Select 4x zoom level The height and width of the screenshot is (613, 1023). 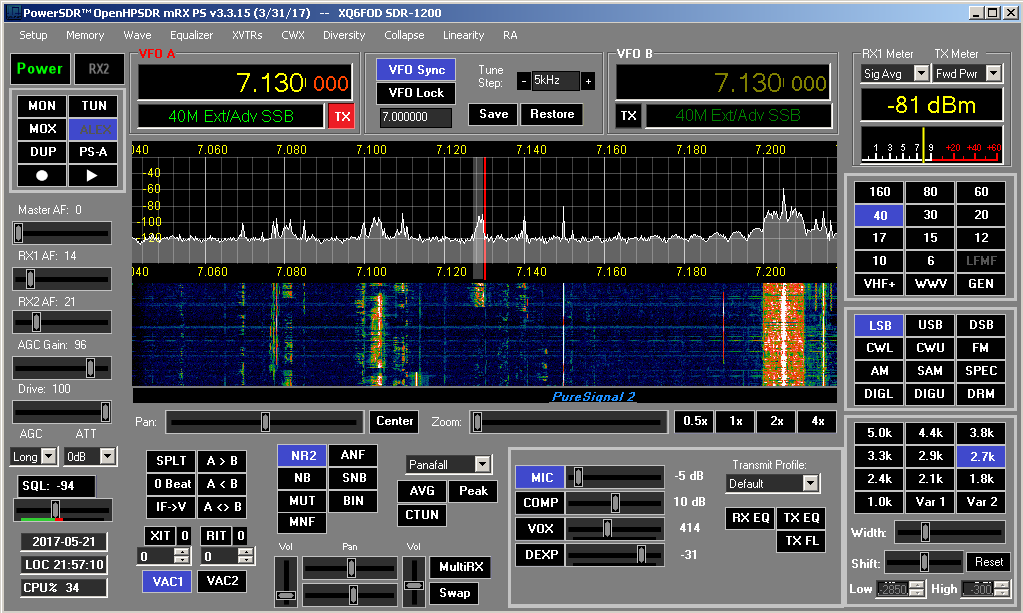click(x=818, y=421)
